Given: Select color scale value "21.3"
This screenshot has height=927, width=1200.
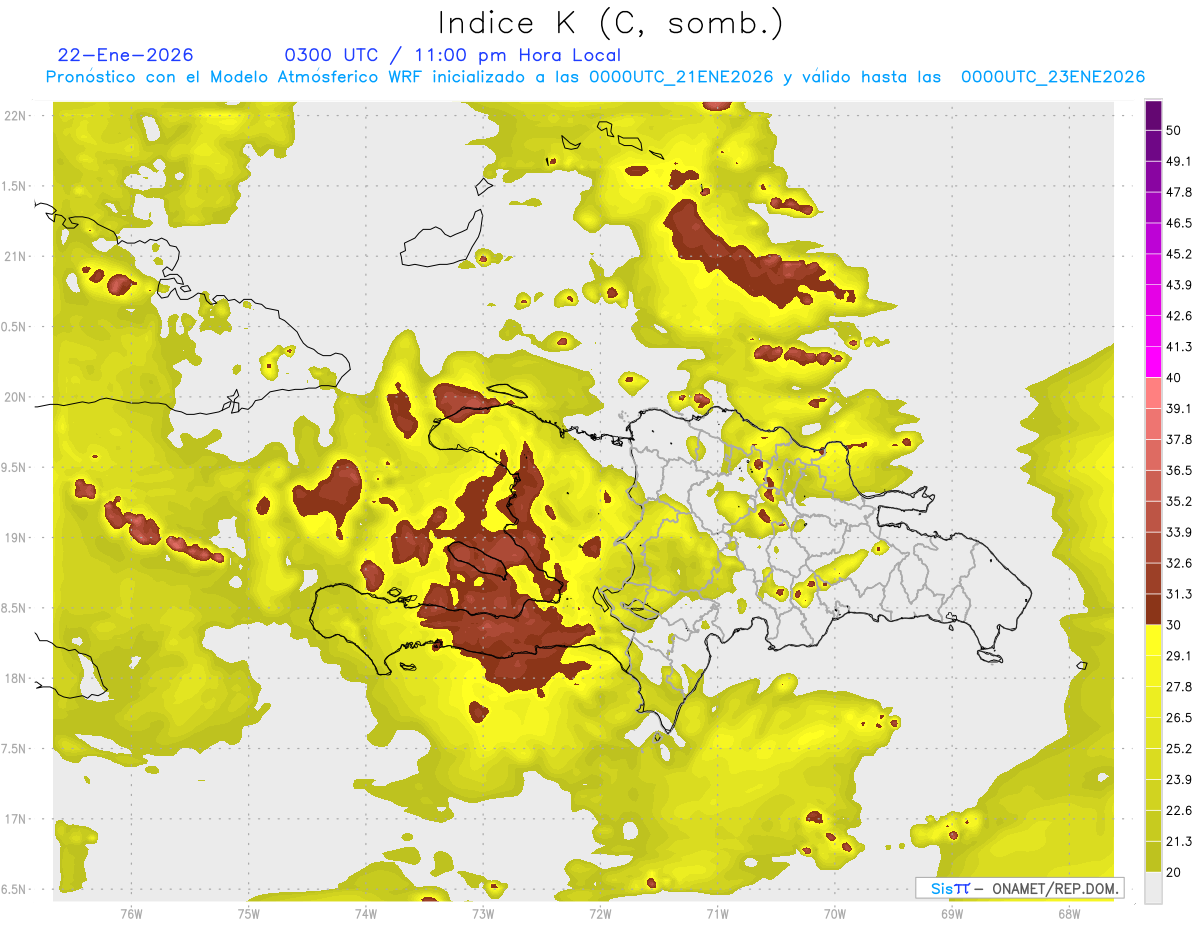Looking at the screenshot, I should tap(1179, 842).
